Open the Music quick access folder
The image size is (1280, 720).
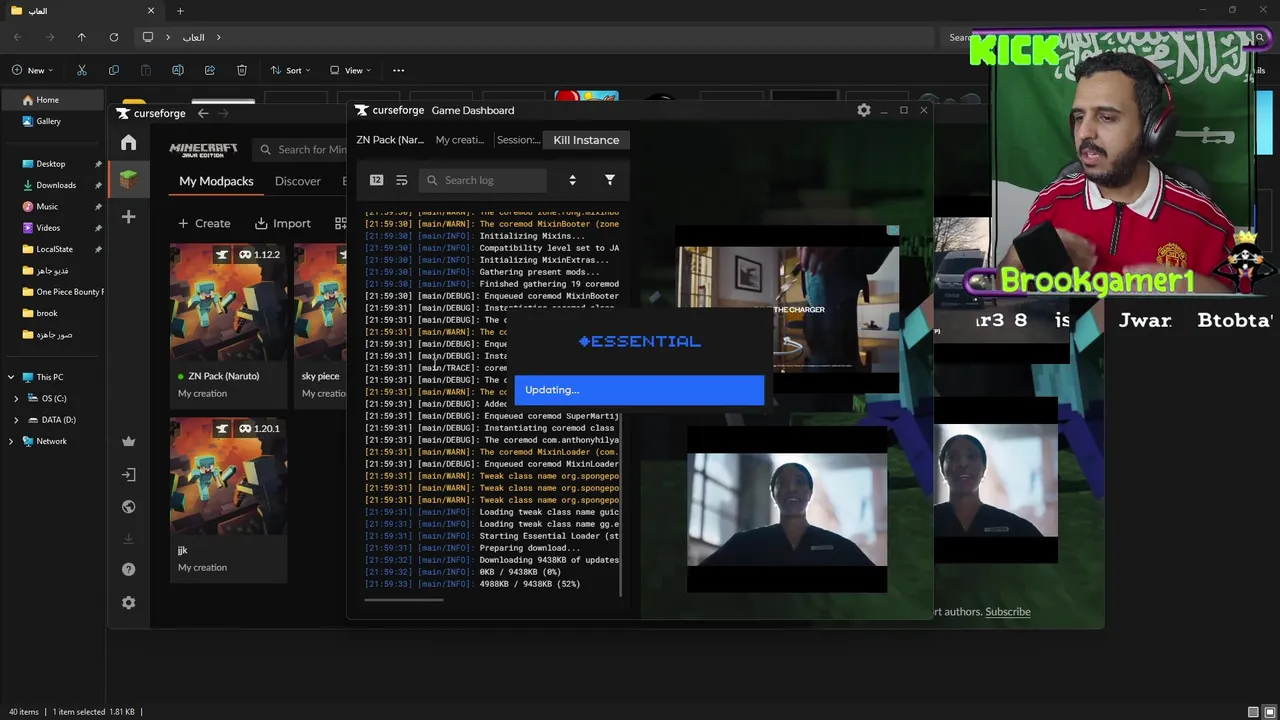click(47, 206)
